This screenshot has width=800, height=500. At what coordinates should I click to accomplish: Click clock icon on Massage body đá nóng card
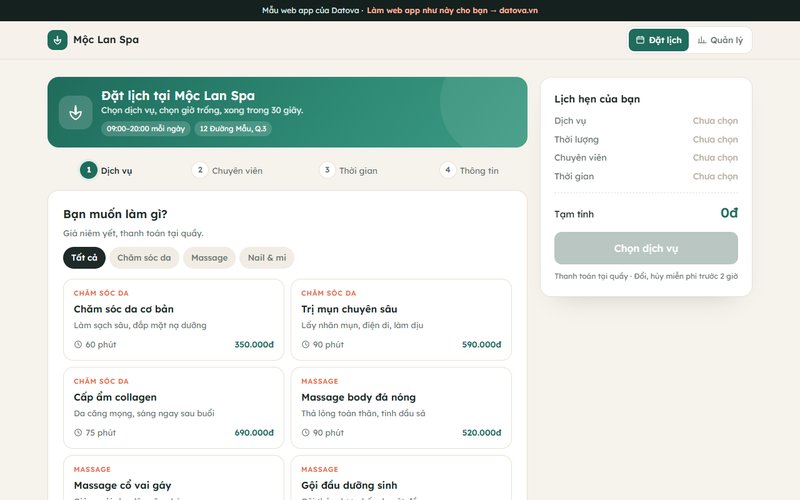point(306,433)
